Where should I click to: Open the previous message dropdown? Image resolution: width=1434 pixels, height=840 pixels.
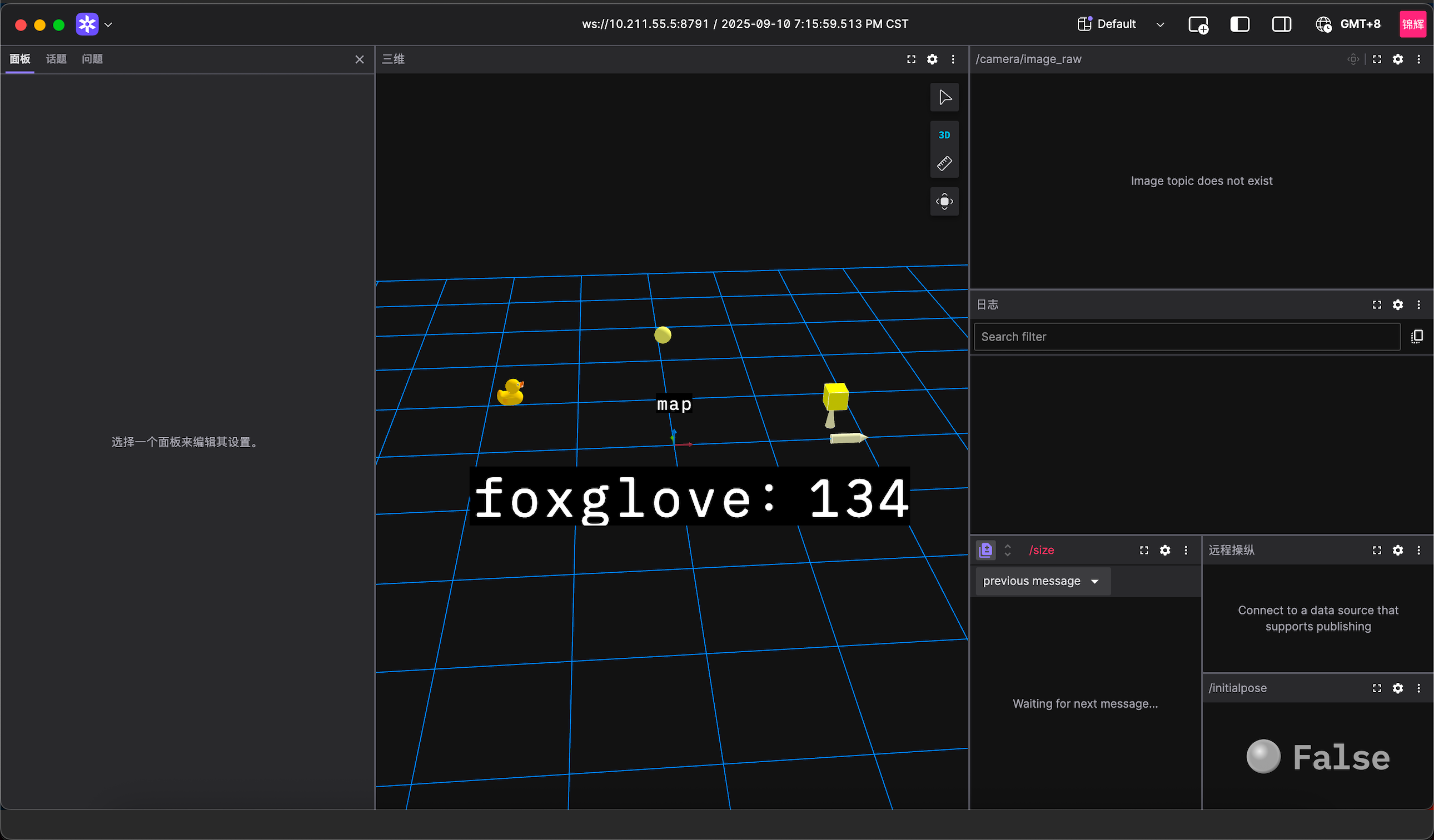1042,581
